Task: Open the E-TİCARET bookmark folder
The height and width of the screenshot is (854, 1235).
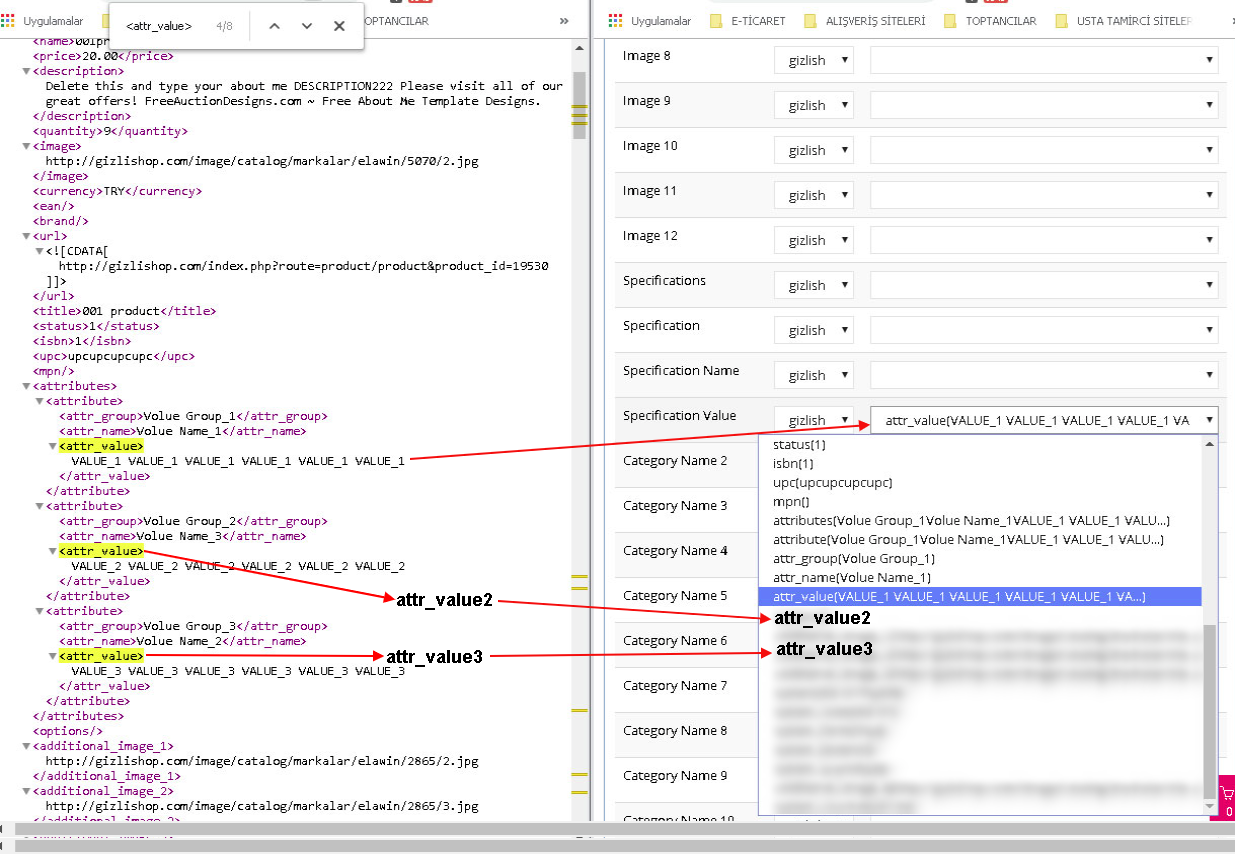Action: 747,20
